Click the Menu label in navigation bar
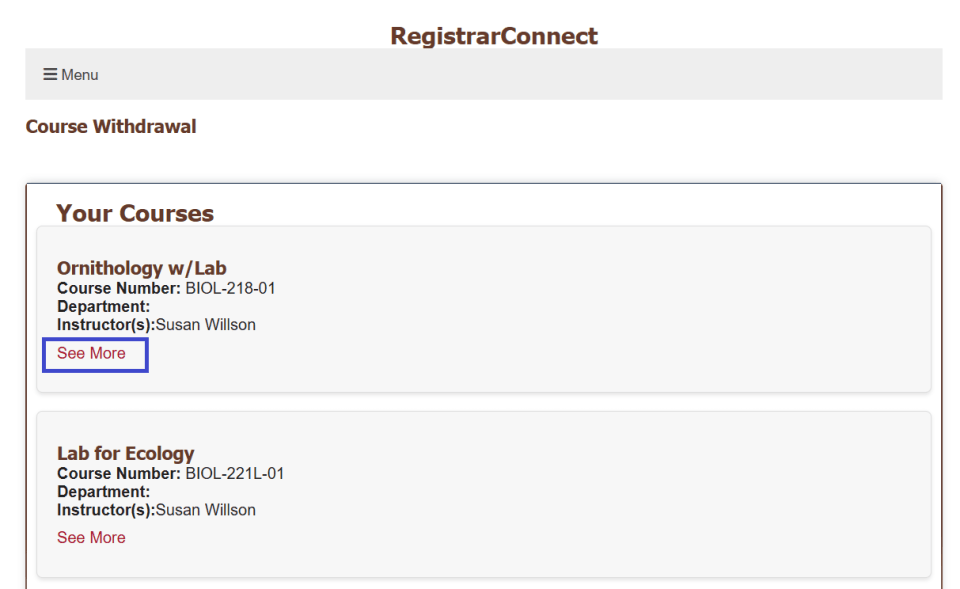 (x=80, y=75)
